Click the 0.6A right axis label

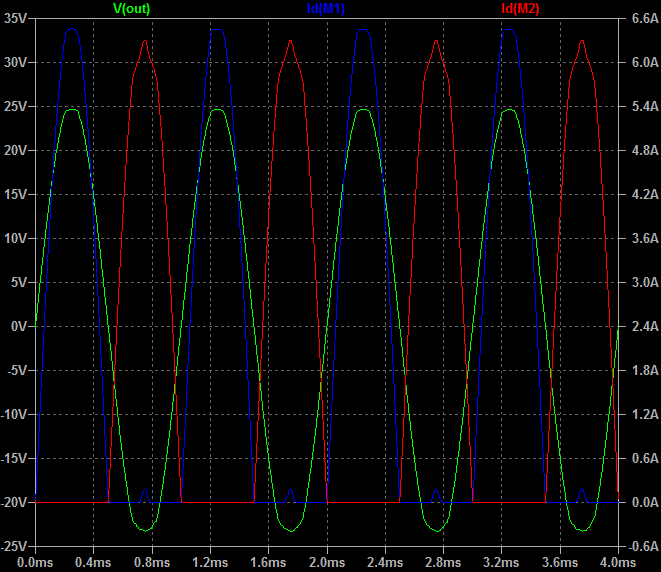[645, 458]
